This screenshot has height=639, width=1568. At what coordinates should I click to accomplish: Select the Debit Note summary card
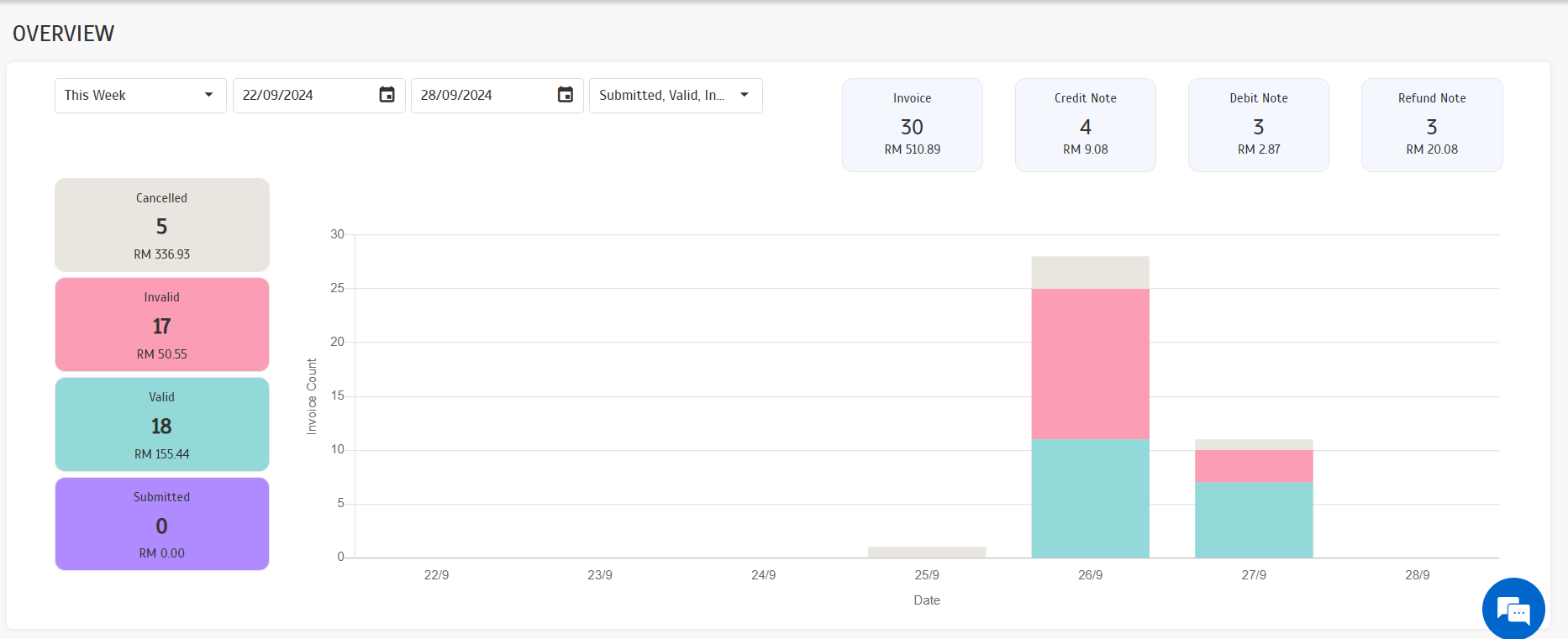tap(1258, 125)
